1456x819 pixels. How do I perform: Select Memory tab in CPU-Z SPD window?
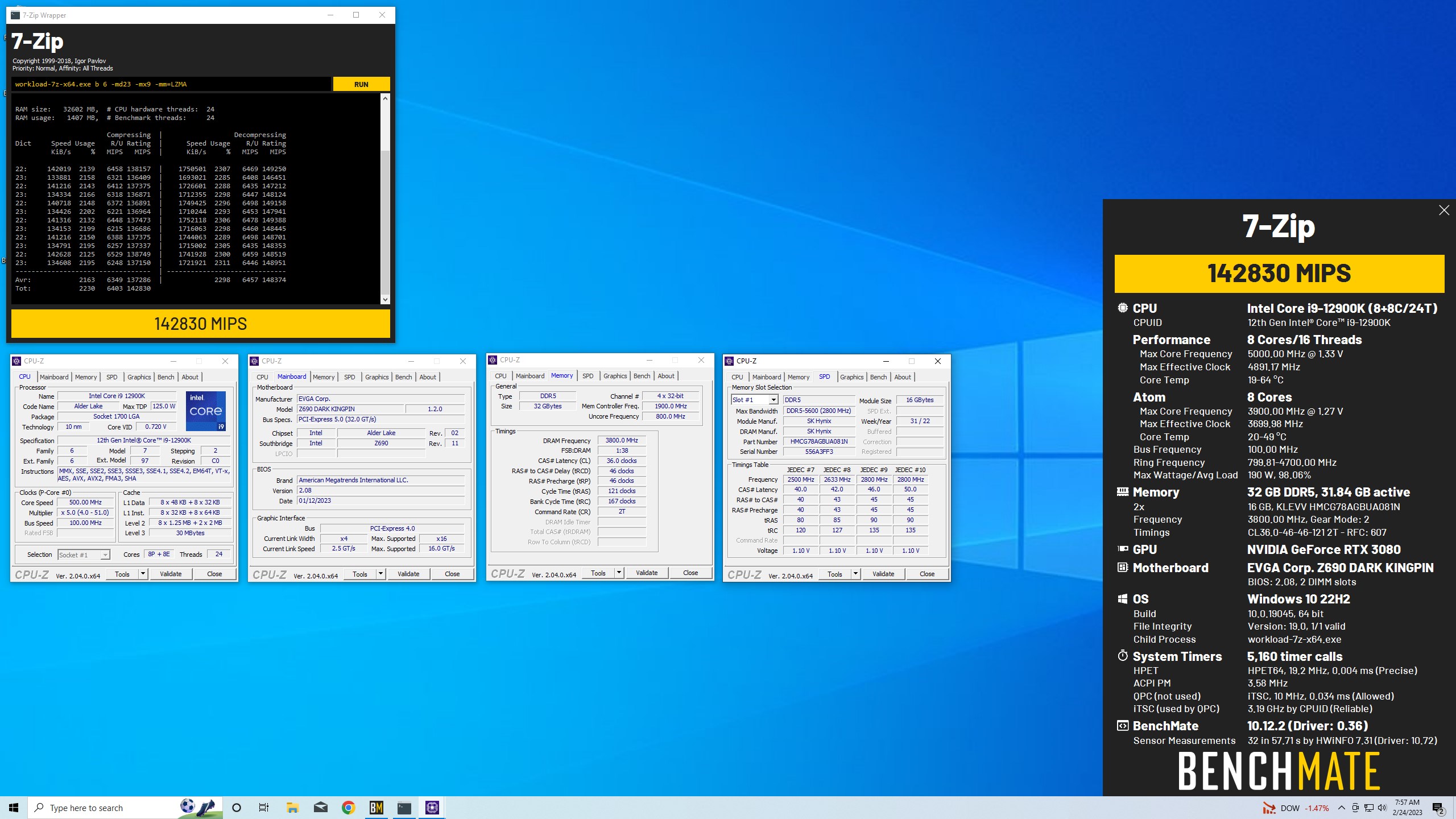click(799, 377)
